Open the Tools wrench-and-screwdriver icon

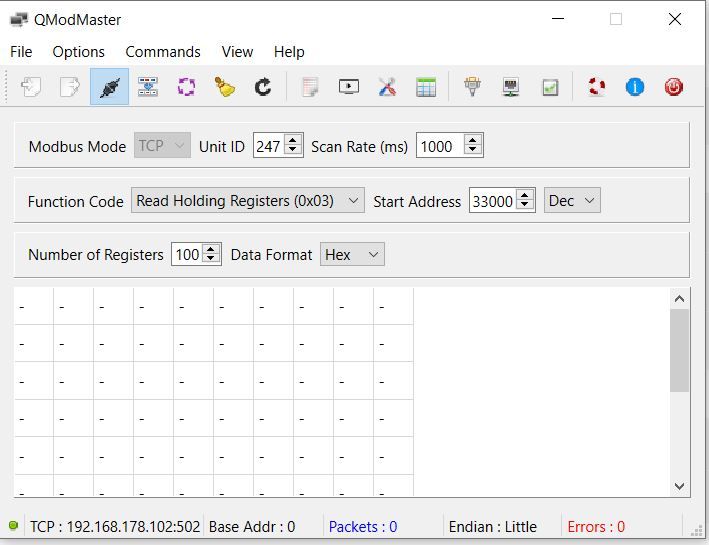pyautogui.click(x=388, y=86)
